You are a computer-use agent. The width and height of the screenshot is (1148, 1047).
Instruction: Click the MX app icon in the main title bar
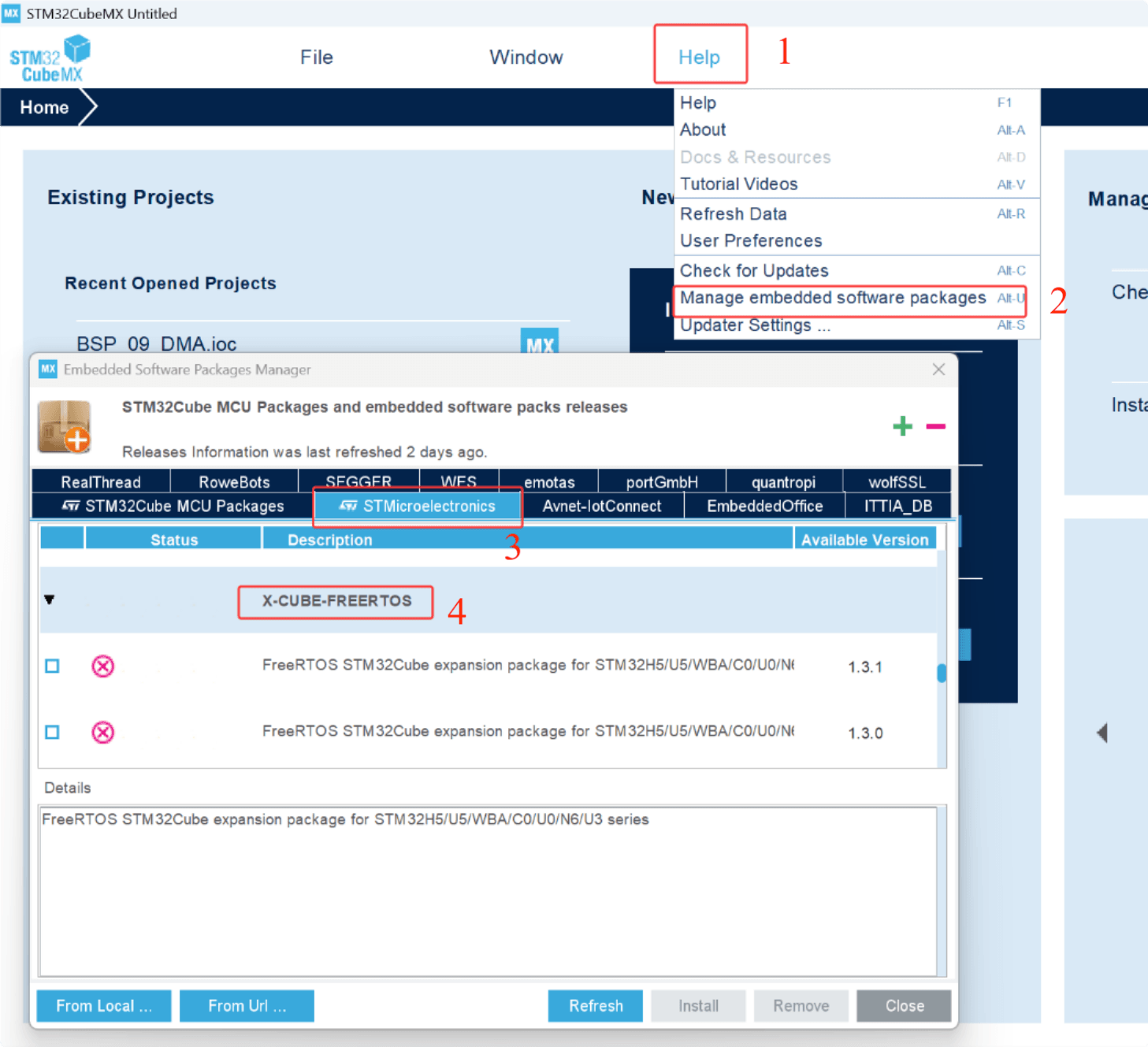tap(11, 13)
